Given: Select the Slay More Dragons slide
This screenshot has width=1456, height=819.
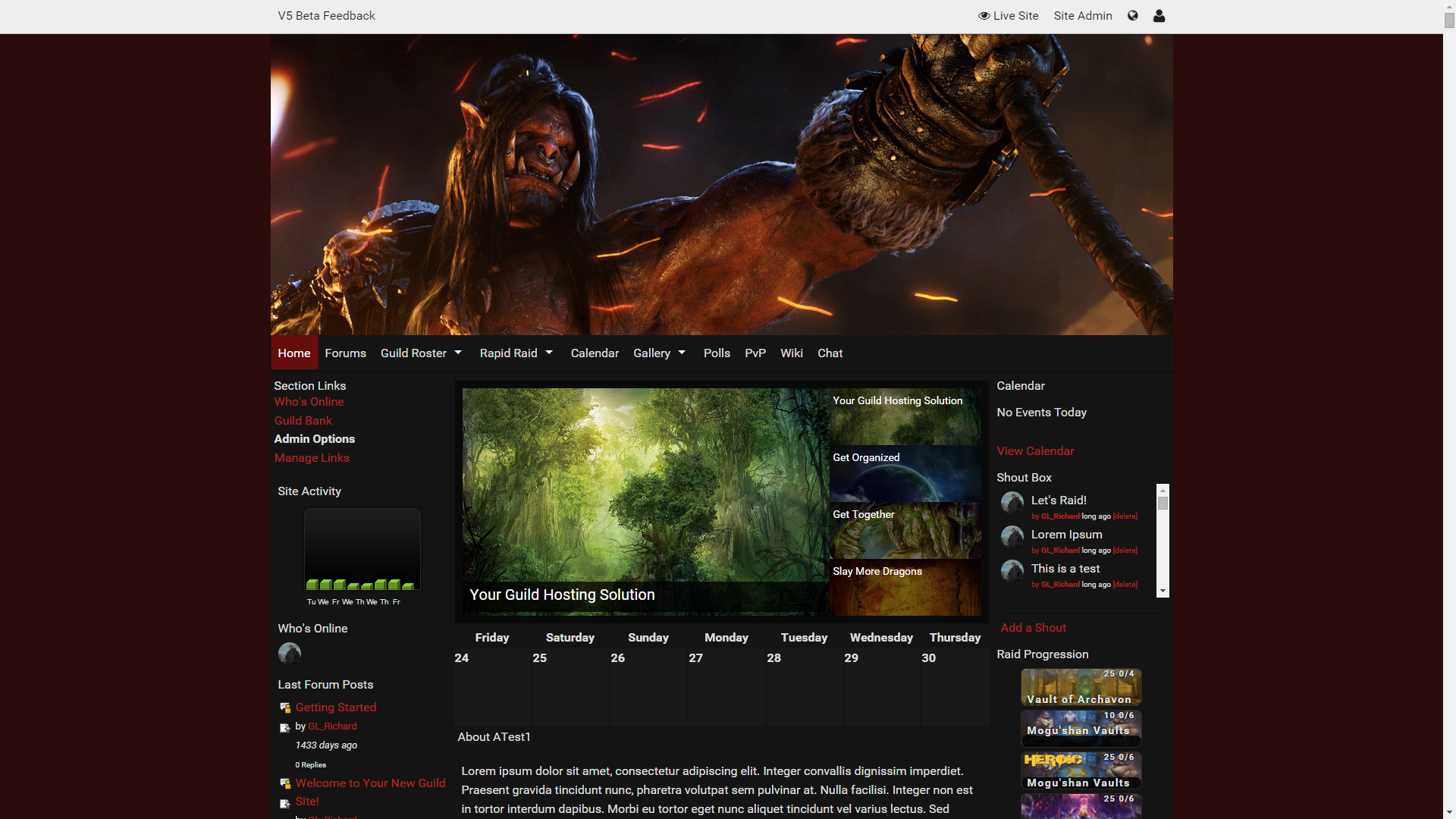Looking at the screenshot, I should point(905,587).
